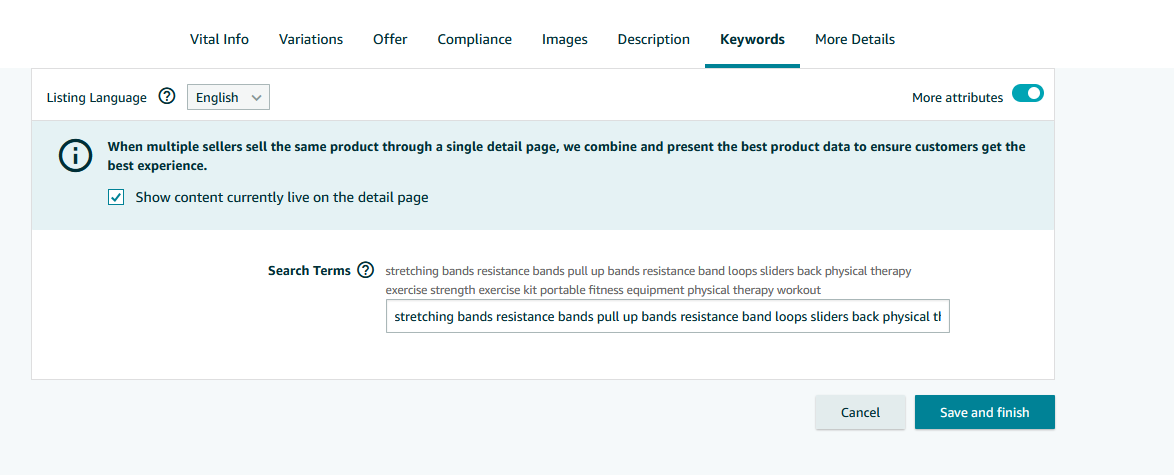Switch to the Description tab
The image size is (1174, 475).
[x=654, y=40]
